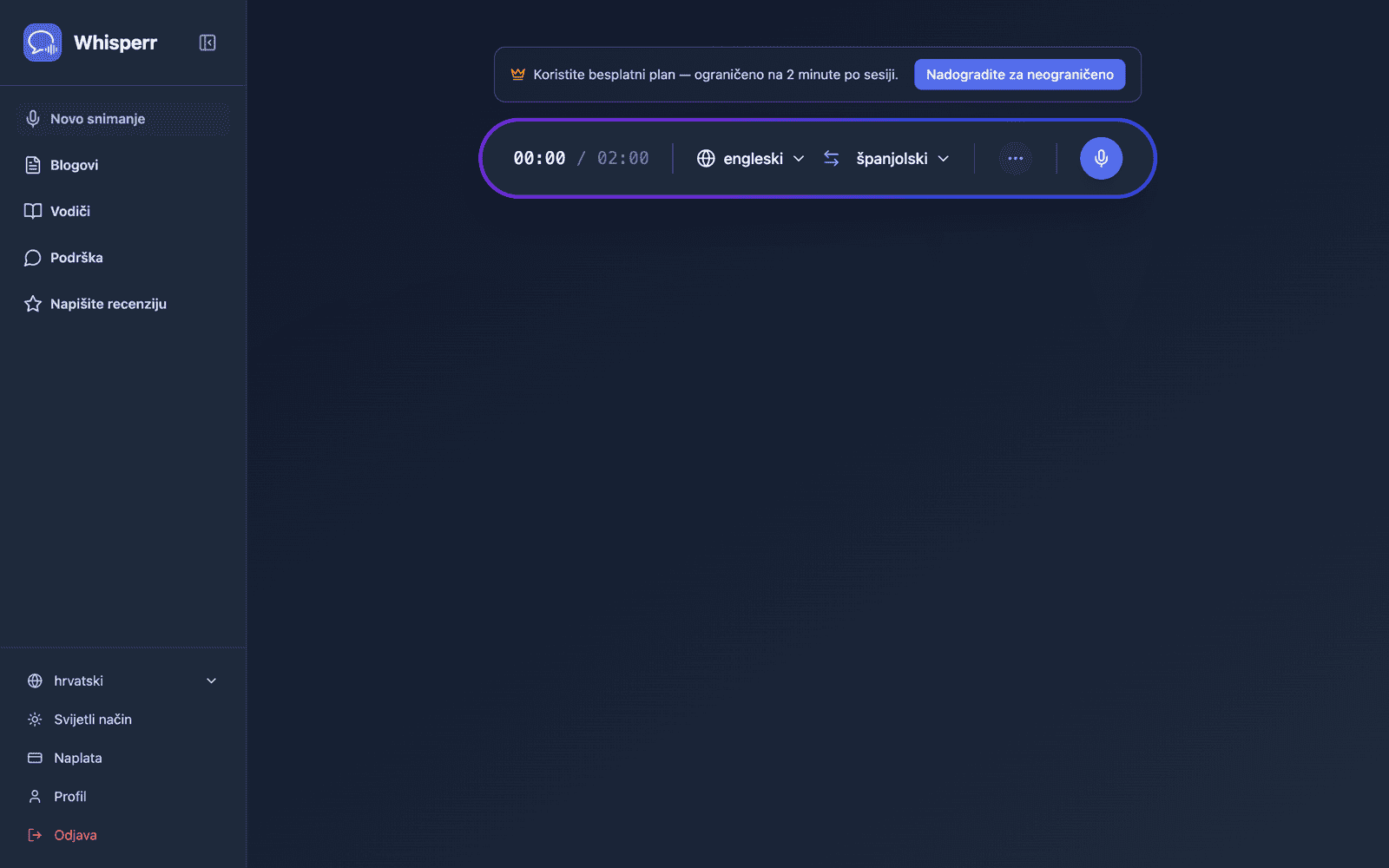
Task: Open the španjolski target language dropdown
Action: [x=903, y=158]
